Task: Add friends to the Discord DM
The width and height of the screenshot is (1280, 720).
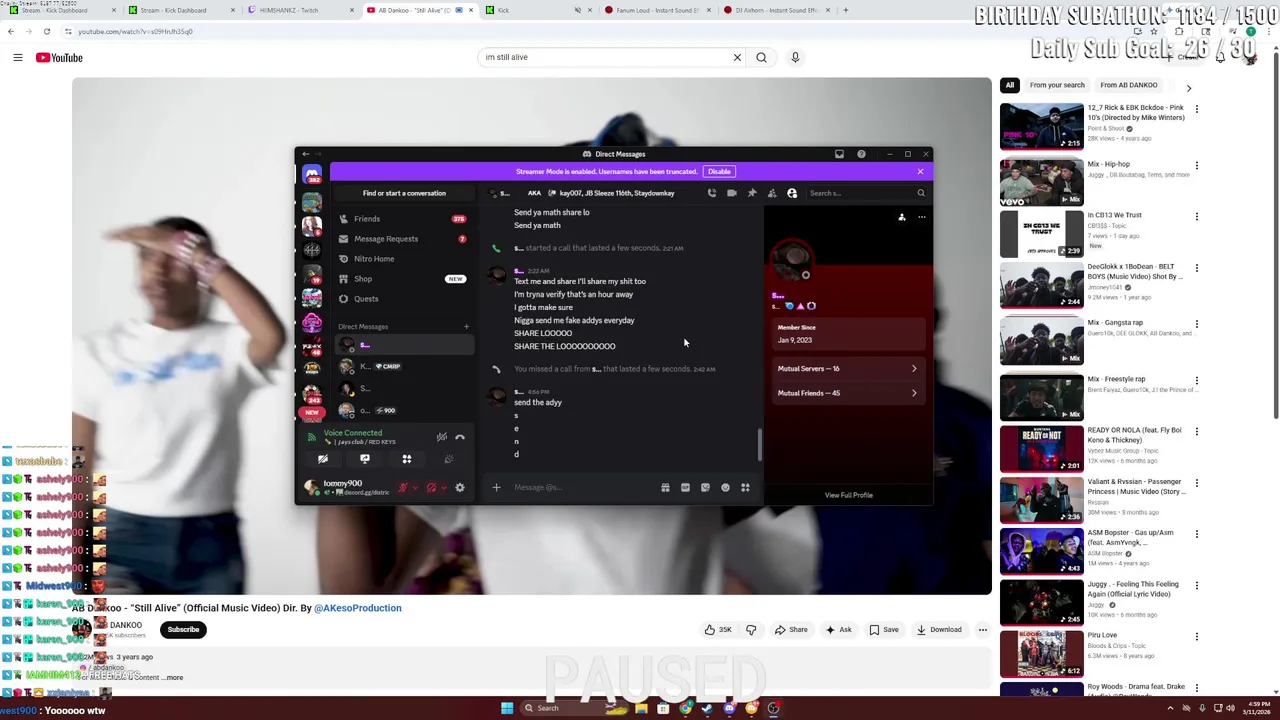Action: coord(772,193)
